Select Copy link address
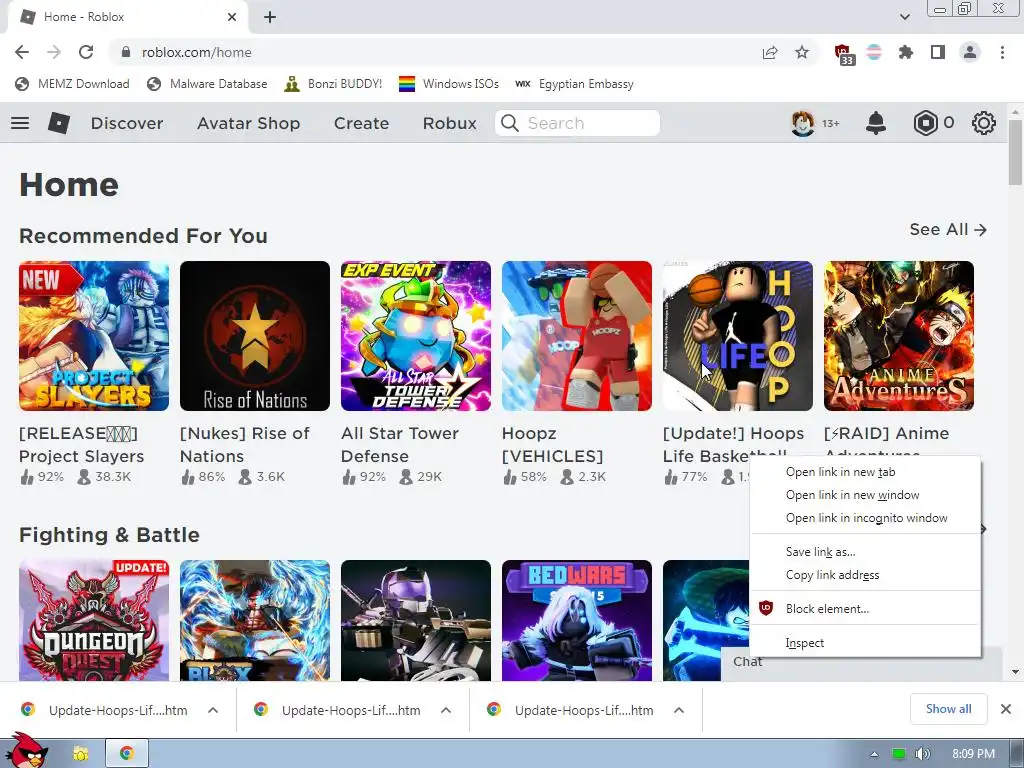Viewport: 1024px width, 768px height. (x=865, y=575)
